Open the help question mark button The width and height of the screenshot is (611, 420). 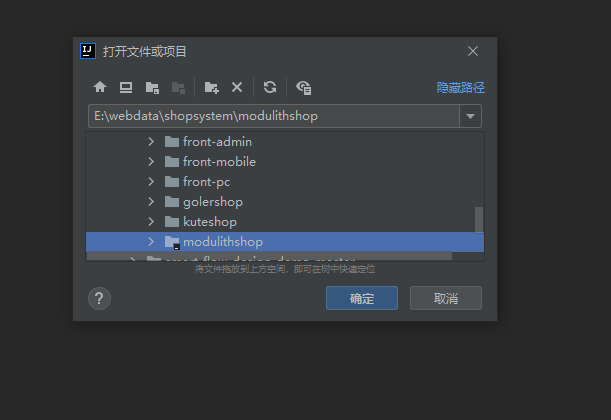(x=100, y=298)
